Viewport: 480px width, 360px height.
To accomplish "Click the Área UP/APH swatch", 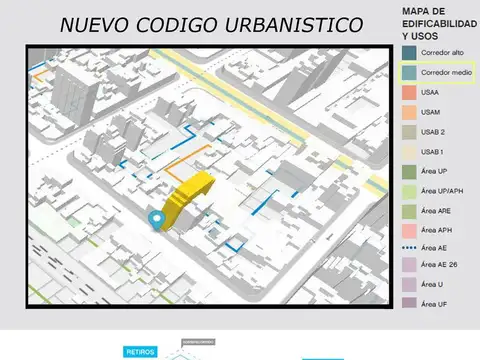I will (409, 192).
